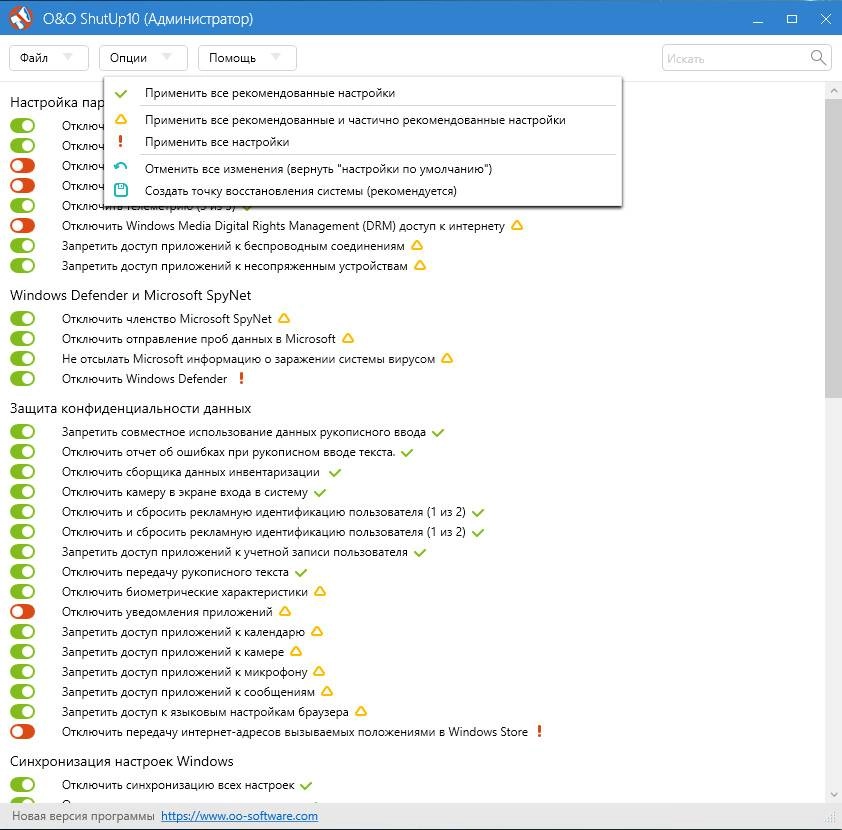842x830 pixels.
Task: Click the 'Отключить передачу рукописного текста' label
Action: [x=175, y=572]
